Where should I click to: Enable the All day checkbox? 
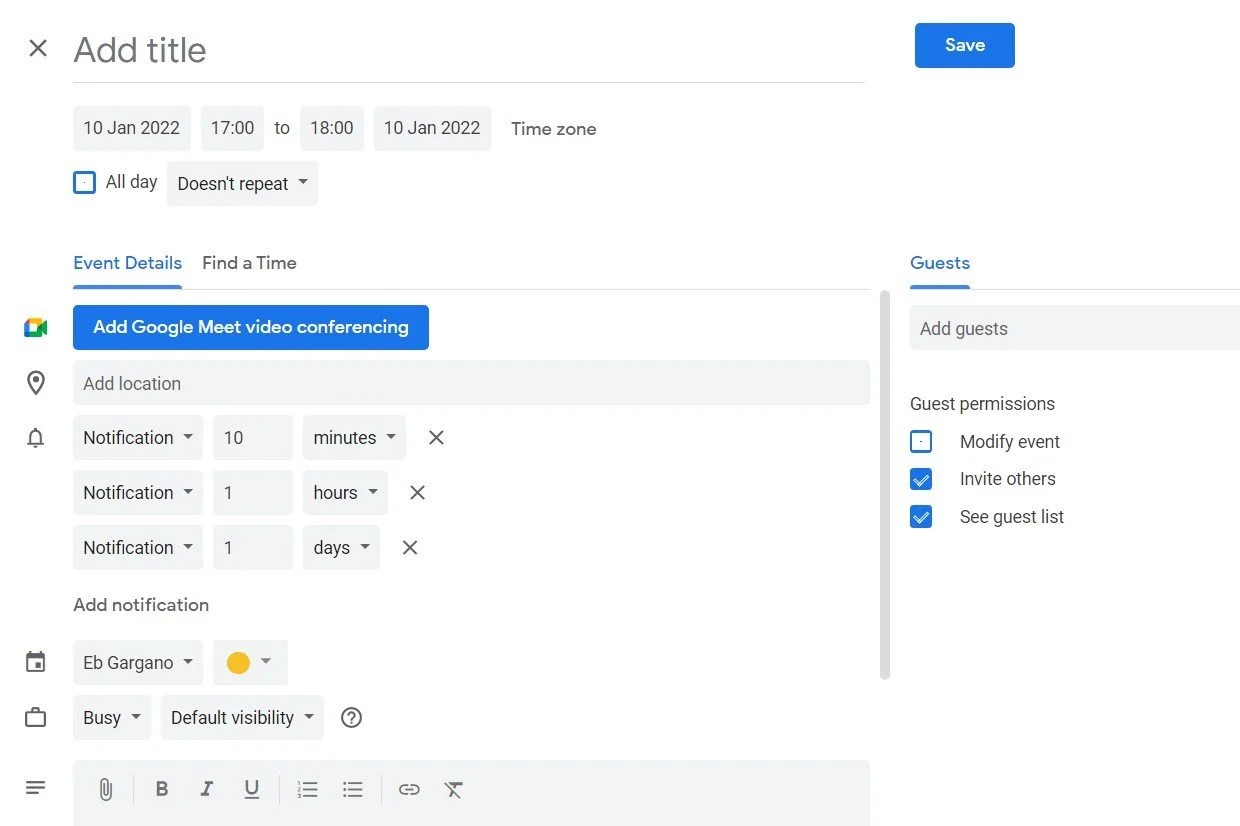(x=85, y=183)
